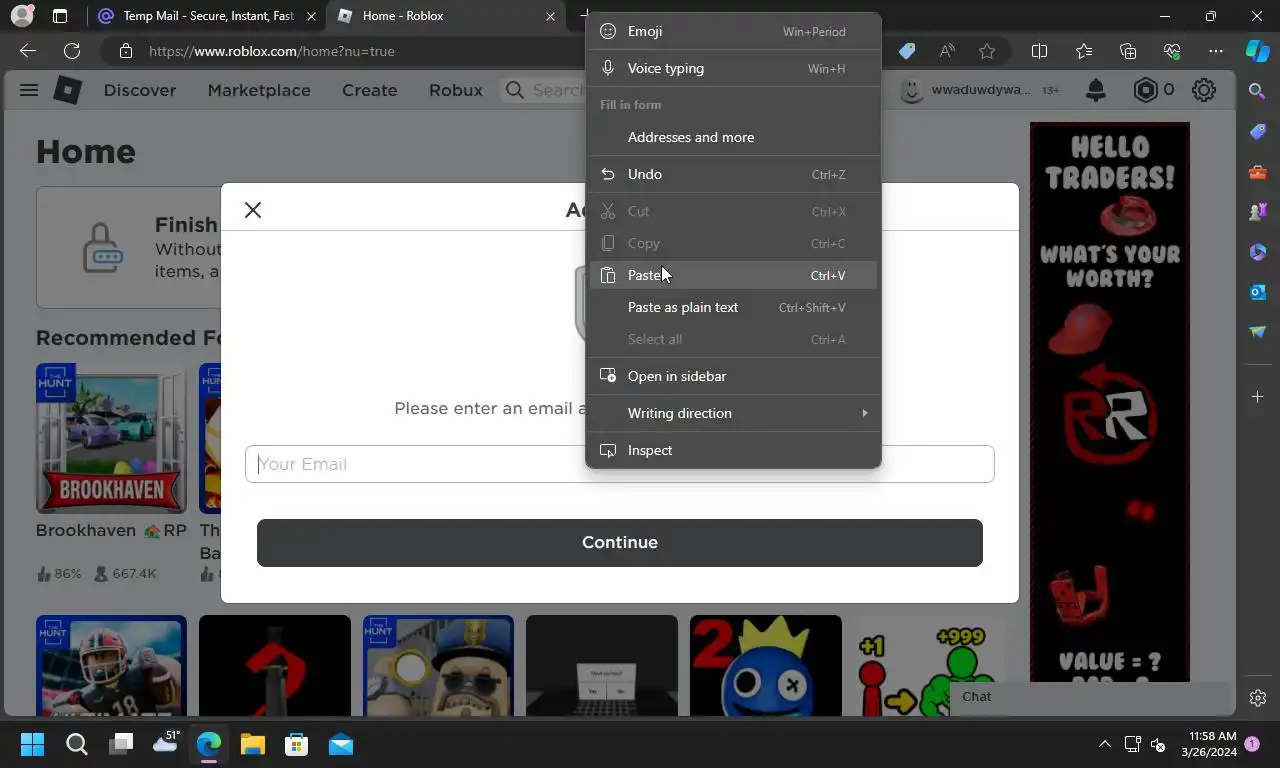Close the Temp Mail tab
The width and height of the screenshot is (1280, 768).
(311, 16)
